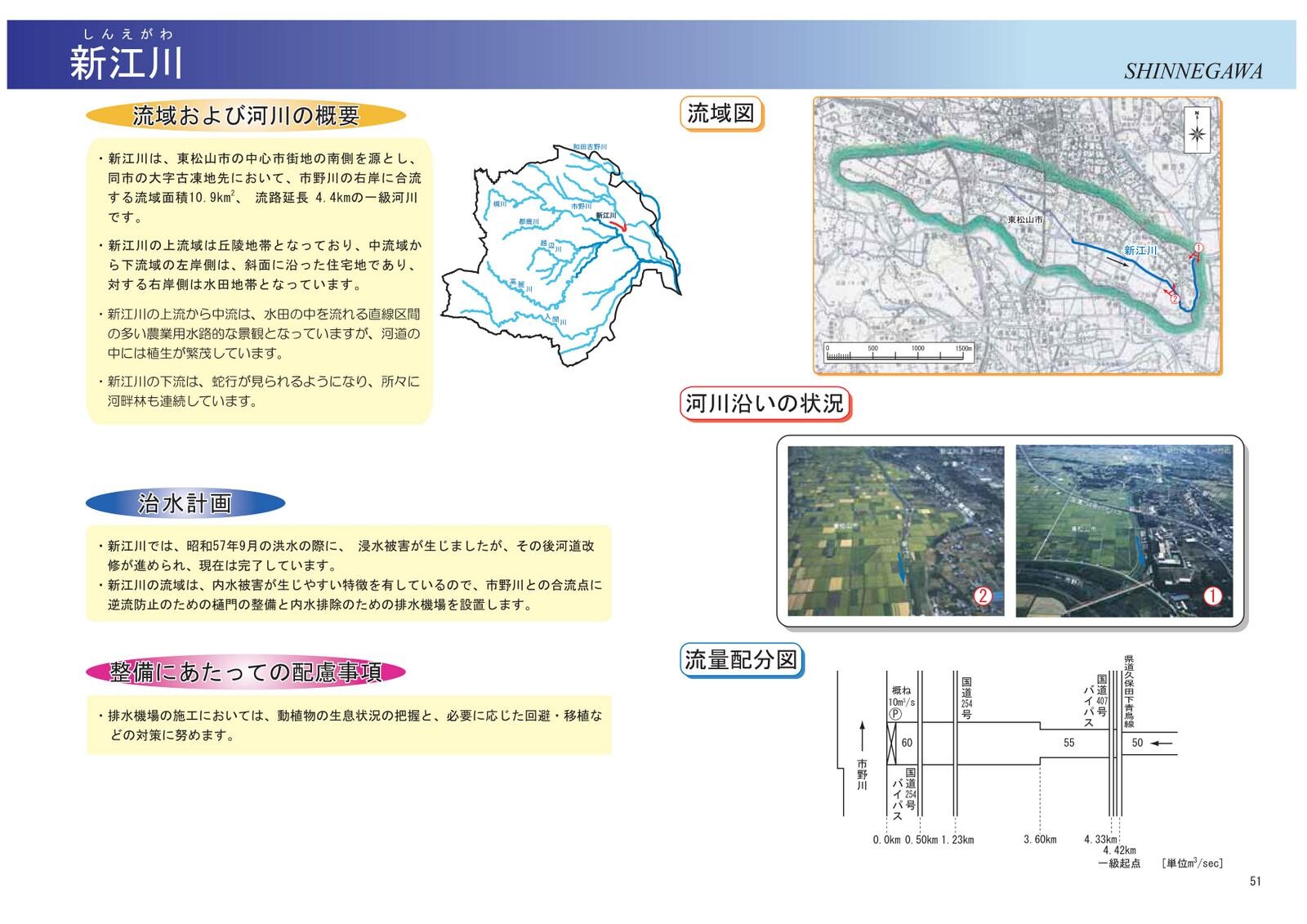Select the 流域図 heading label
Image resolution: width=1307 pixels, height=924 pixels.
[721, 114]
